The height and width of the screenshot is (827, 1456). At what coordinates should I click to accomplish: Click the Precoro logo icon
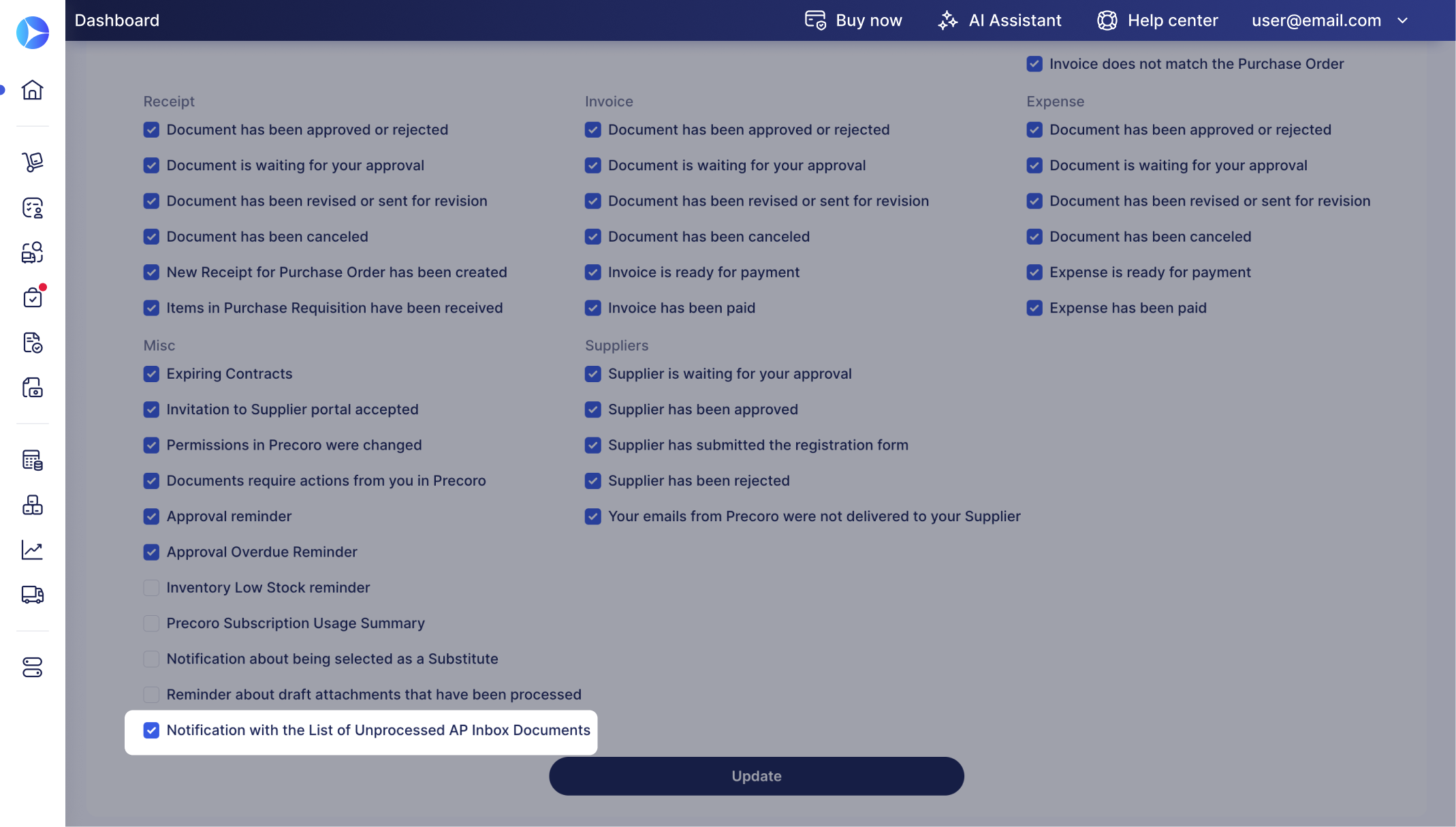point(32,33)
